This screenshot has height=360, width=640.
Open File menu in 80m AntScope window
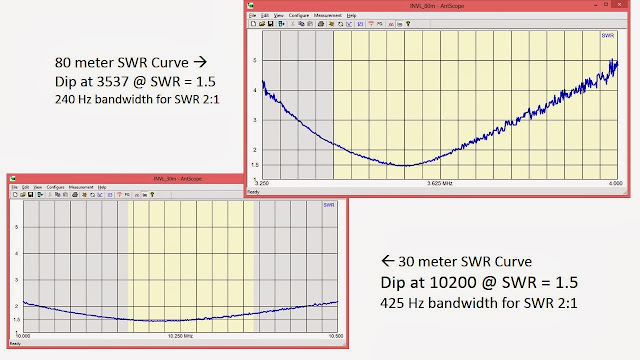[x=252, y=16]
